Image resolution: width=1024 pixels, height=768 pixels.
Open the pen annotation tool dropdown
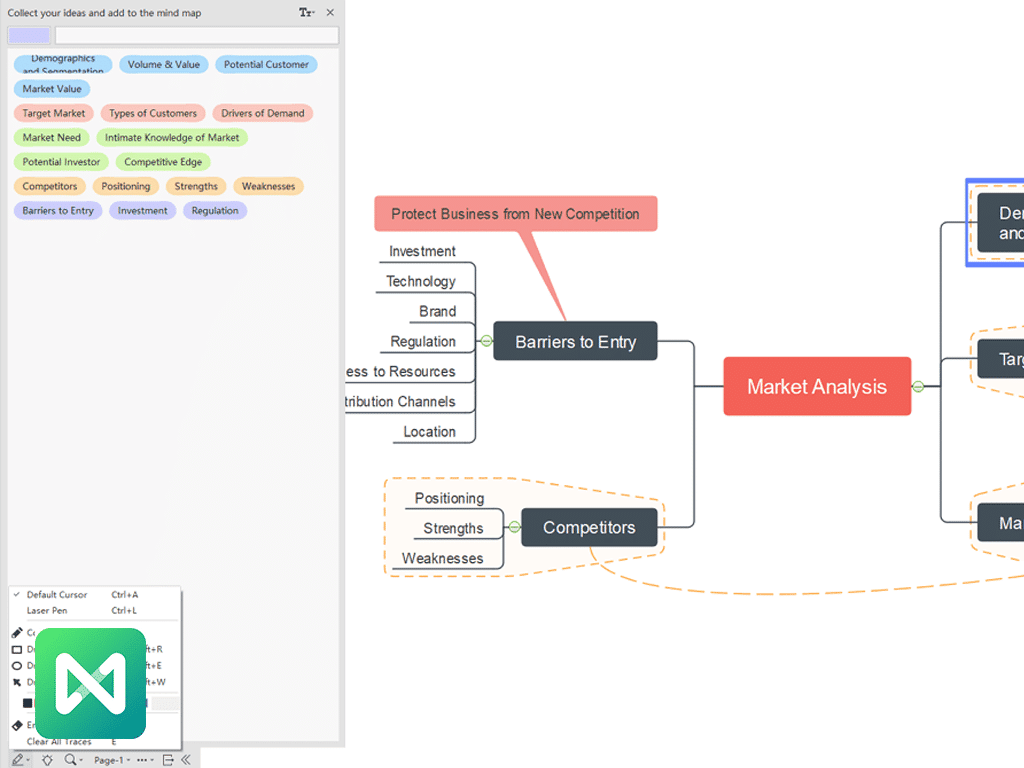pyautogui.click(x=20, y=760)
